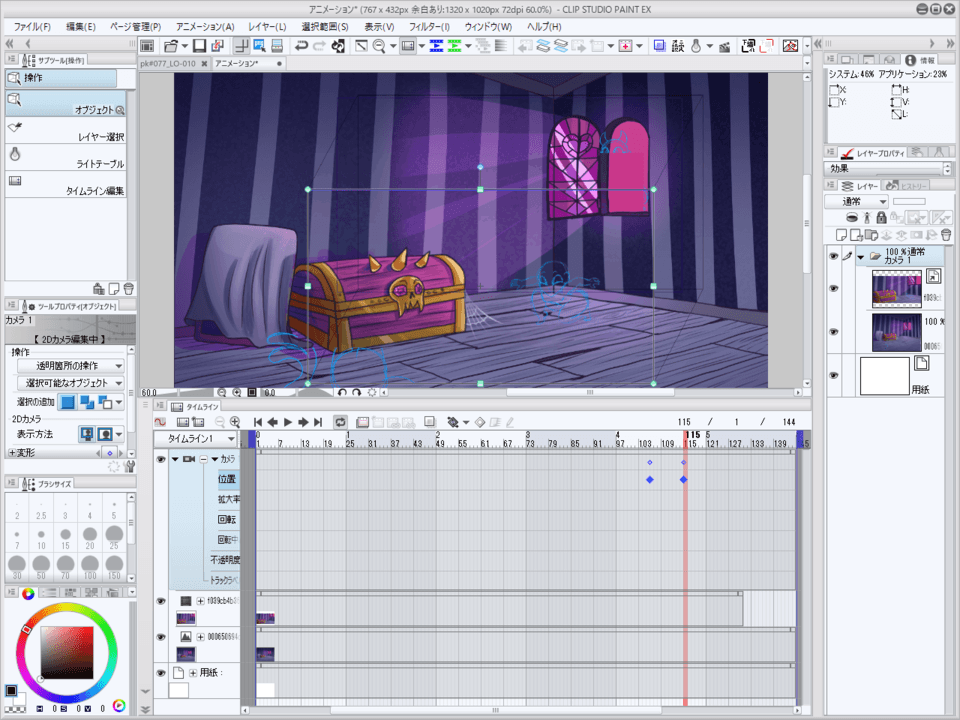The height and width of the screenshot is (720, 960).
Task: Toggle camera track visibility in the timeline
Action: click(161, 459)
